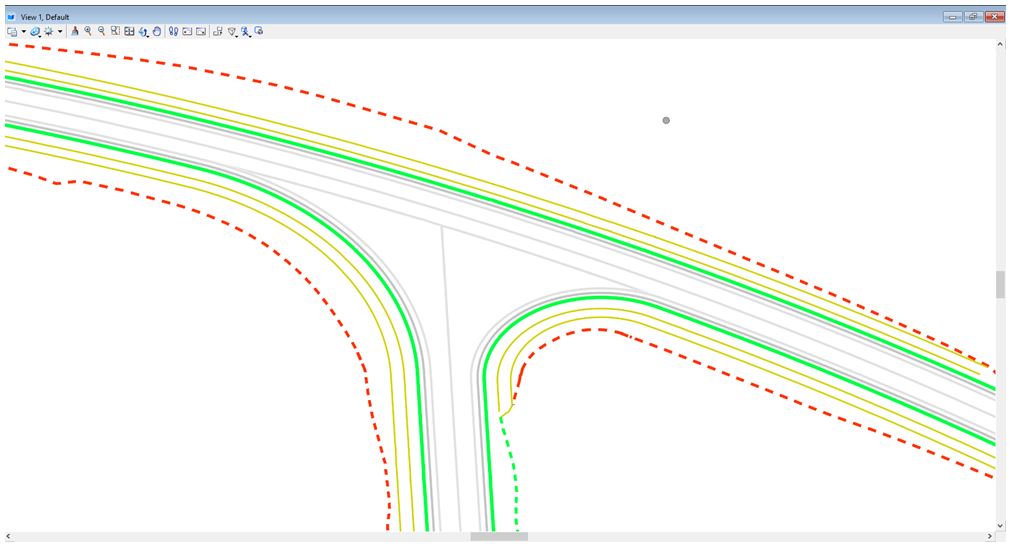
Task: Minimize the View 1 window
Action: pos(952,17)
